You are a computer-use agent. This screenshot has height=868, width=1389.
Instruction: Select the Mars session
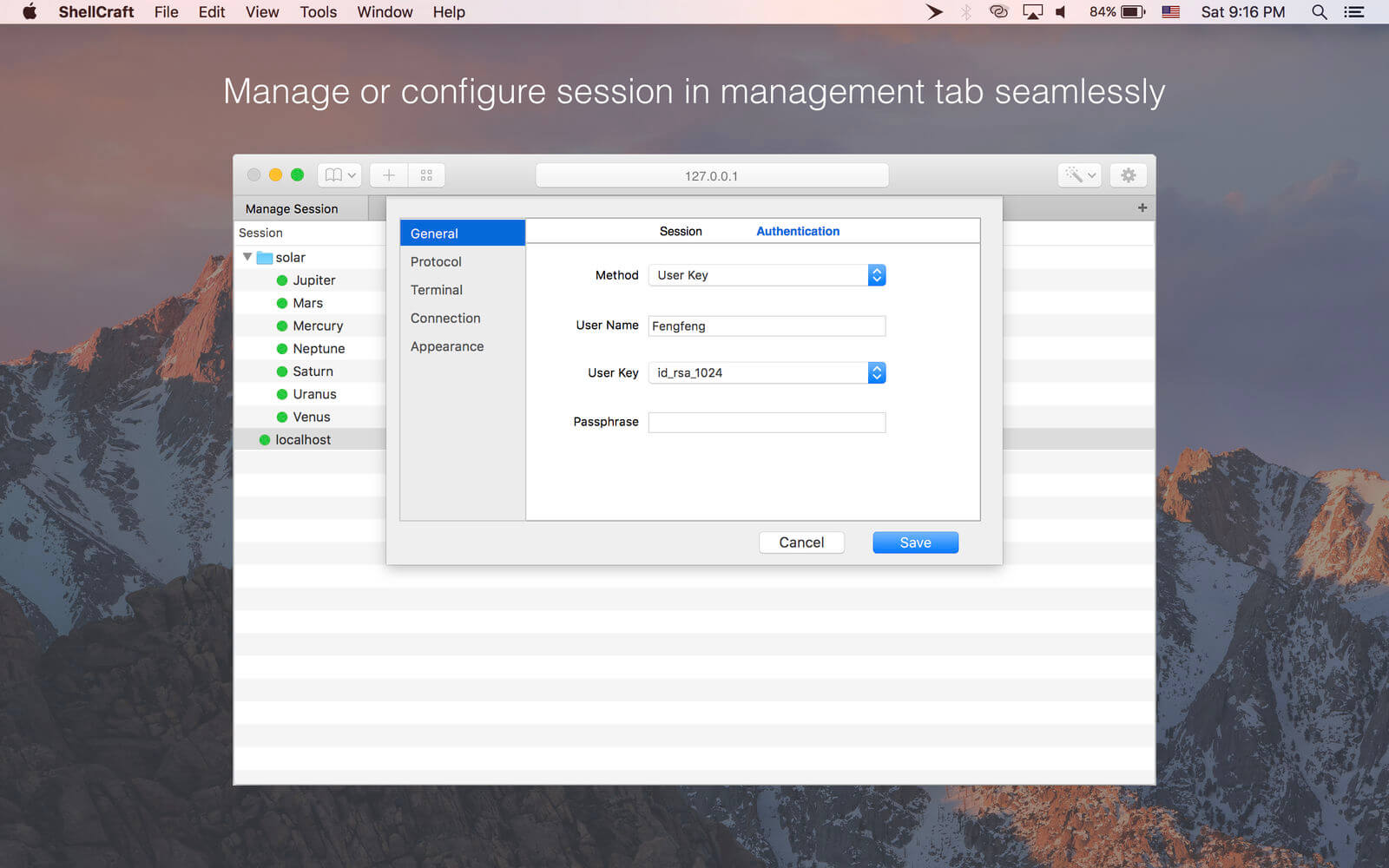tap(308, 303)
